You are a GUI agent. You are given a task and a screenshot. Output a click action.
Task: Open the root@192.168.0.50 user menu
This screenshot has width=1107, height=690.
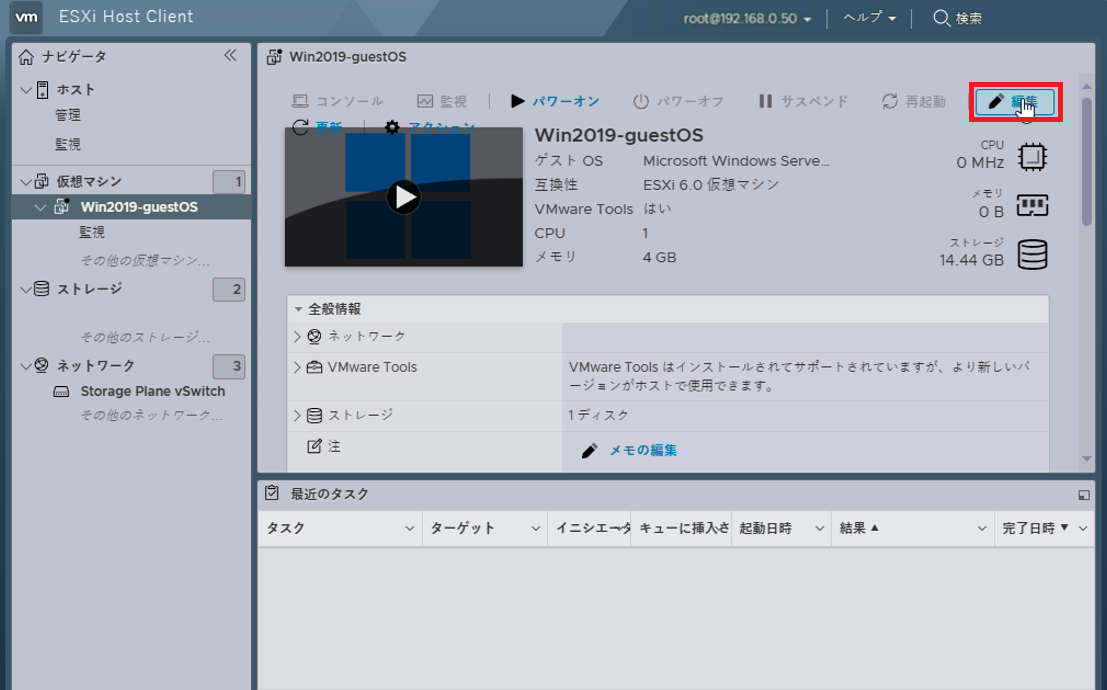pos(747,18)
